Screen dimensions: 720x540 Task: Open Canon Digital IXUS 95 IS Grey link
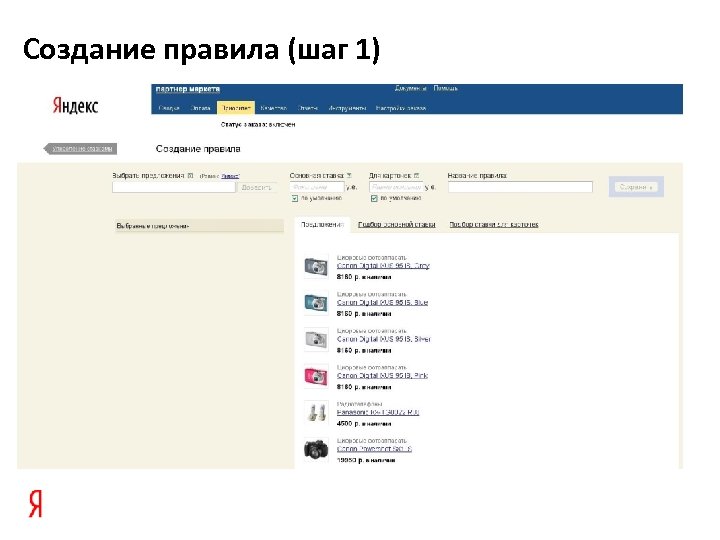(383, 266)
